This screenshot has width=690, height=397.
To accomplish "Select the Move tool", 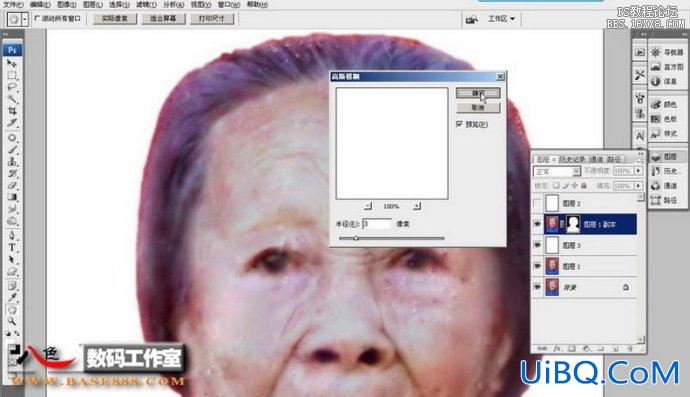I will coord(12,64).
